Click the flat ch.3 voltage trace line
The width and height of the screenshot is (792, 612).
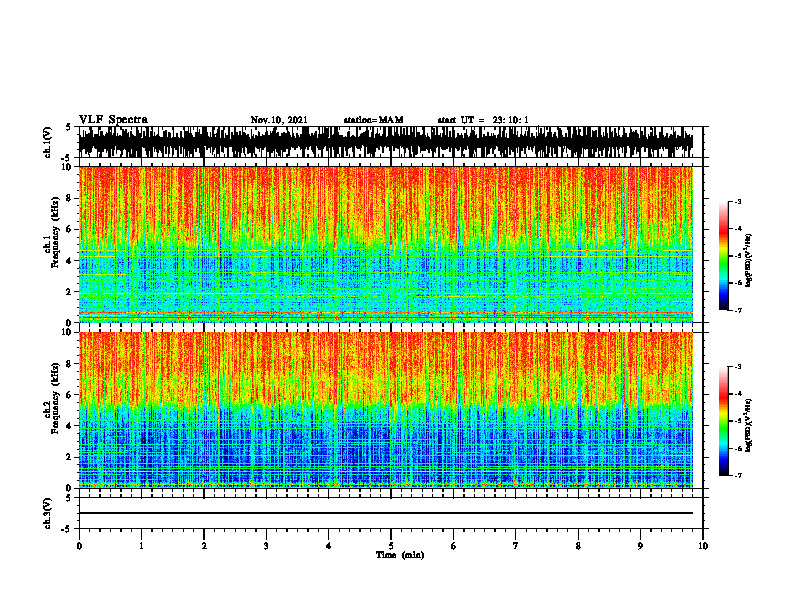tap(386, 513)
